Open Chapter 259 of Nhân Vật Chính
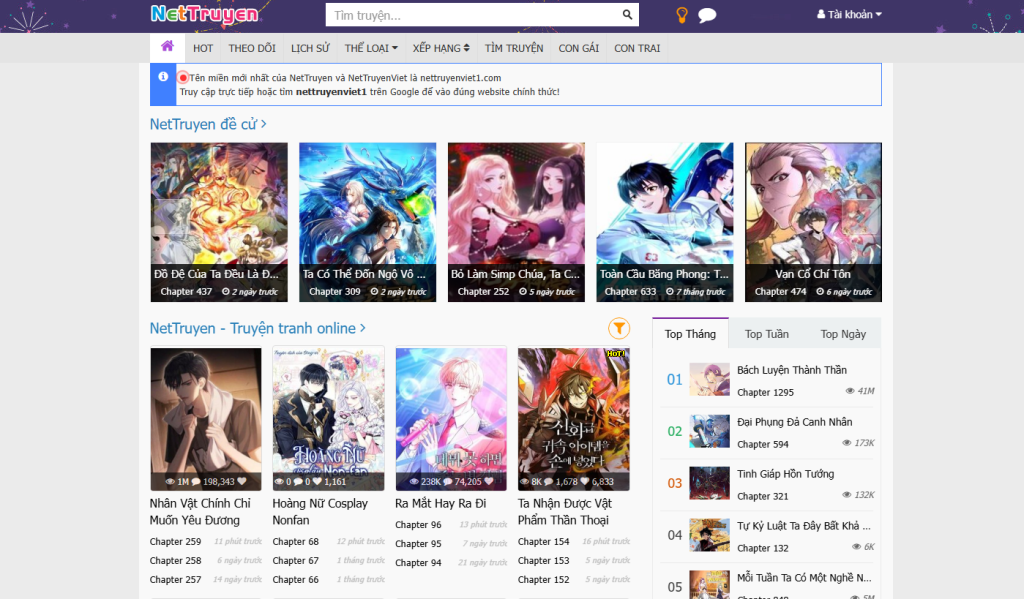Screen dimensions: 1024x599 175,542
